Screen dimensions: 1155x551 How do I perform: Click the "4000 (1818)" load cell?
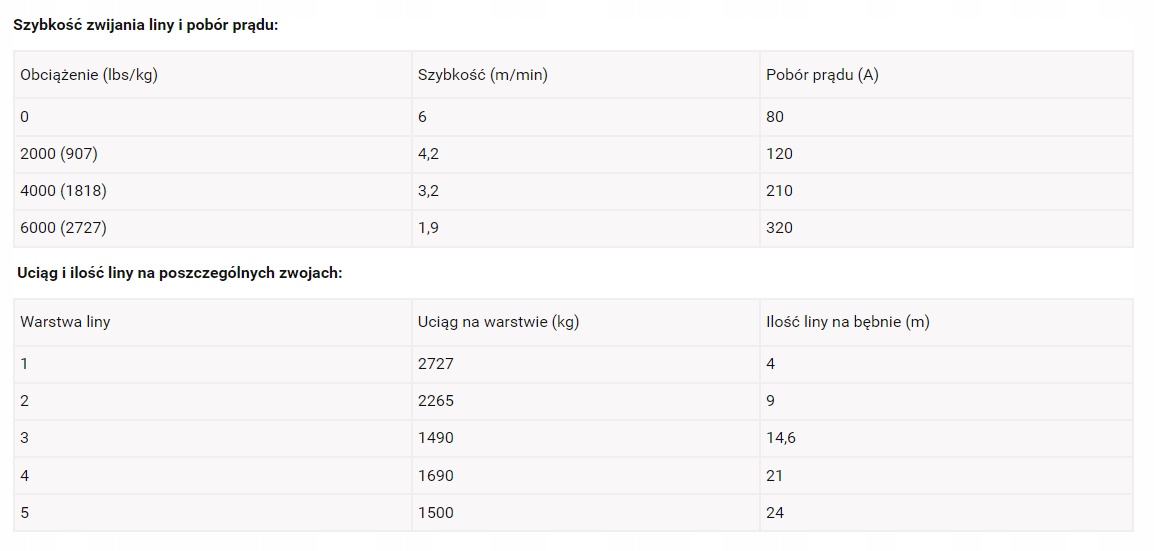point(63,191)
